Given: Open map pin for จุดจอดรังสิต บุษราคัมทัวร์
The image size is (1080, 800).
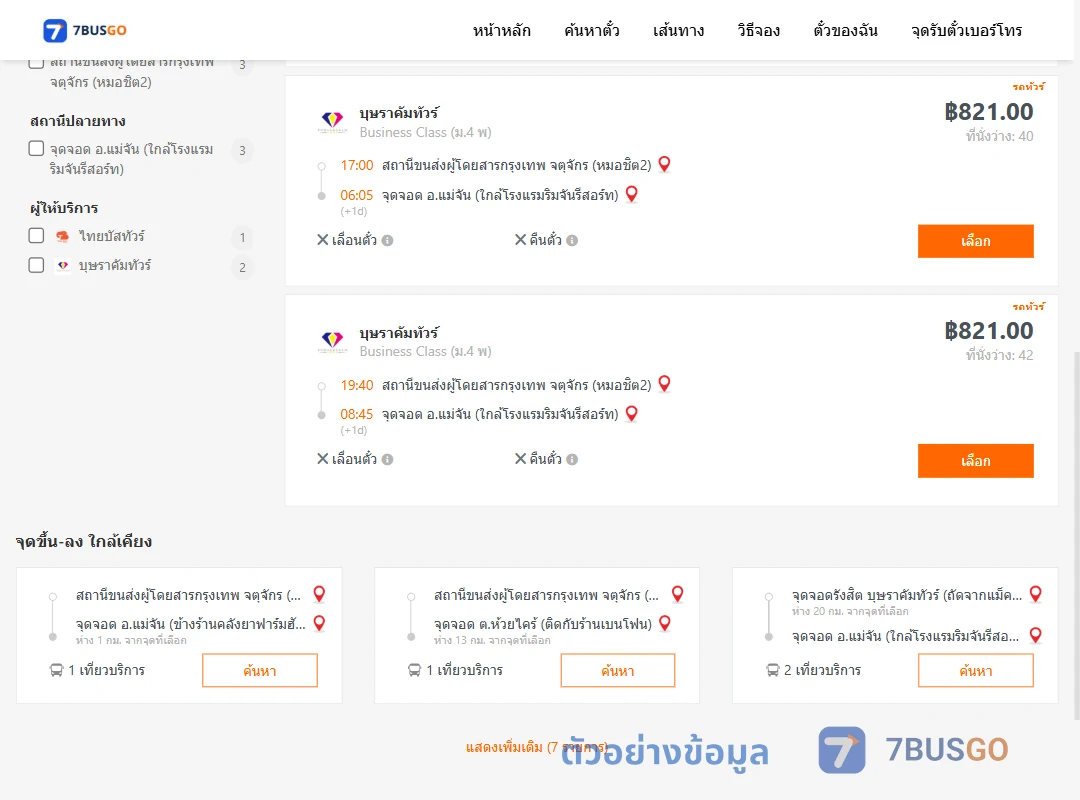Looking at the screenshot, I should point(1036,594).
